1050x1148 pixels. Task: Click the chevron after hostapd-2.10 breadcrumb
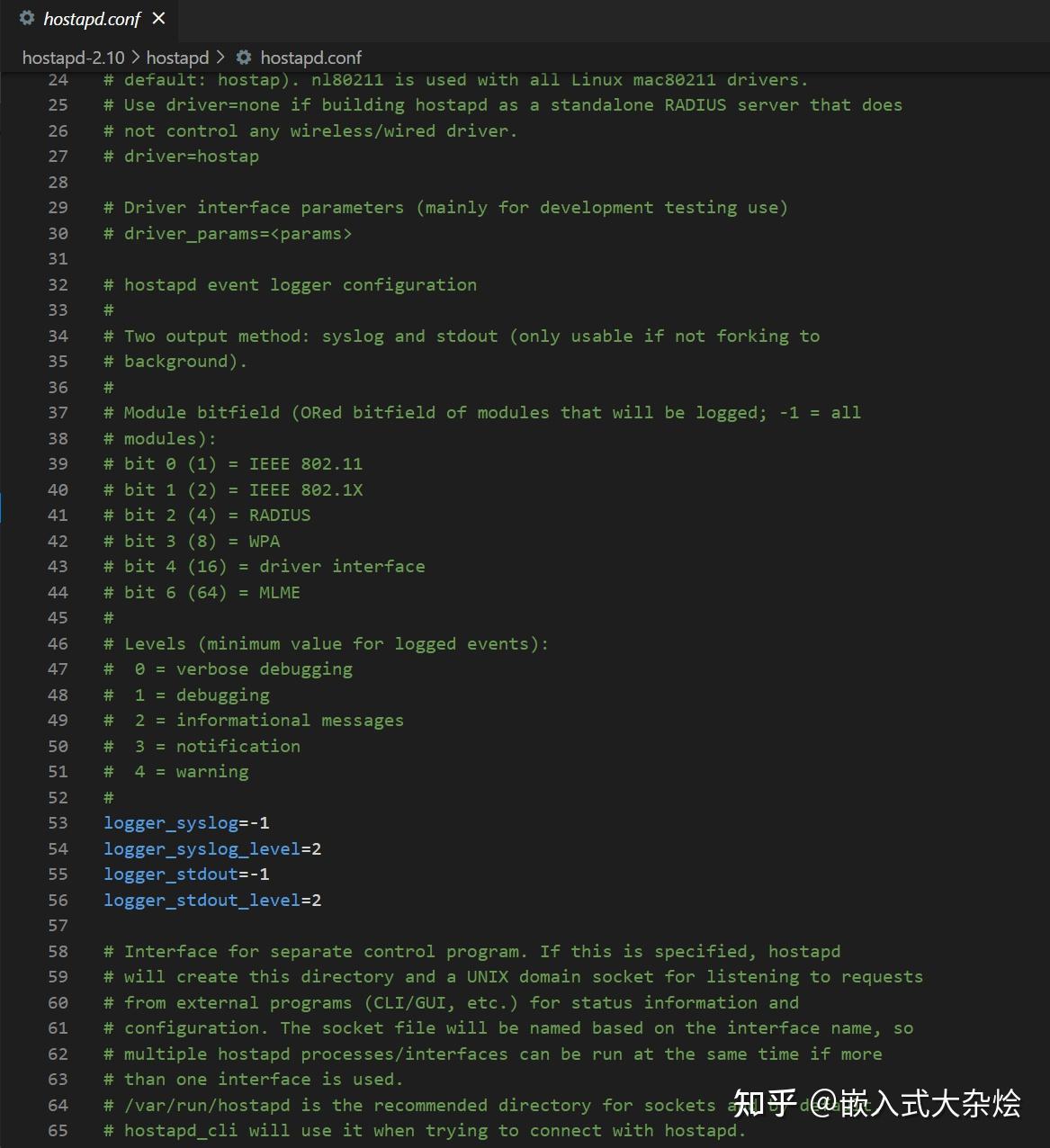(x=136, y=58)
